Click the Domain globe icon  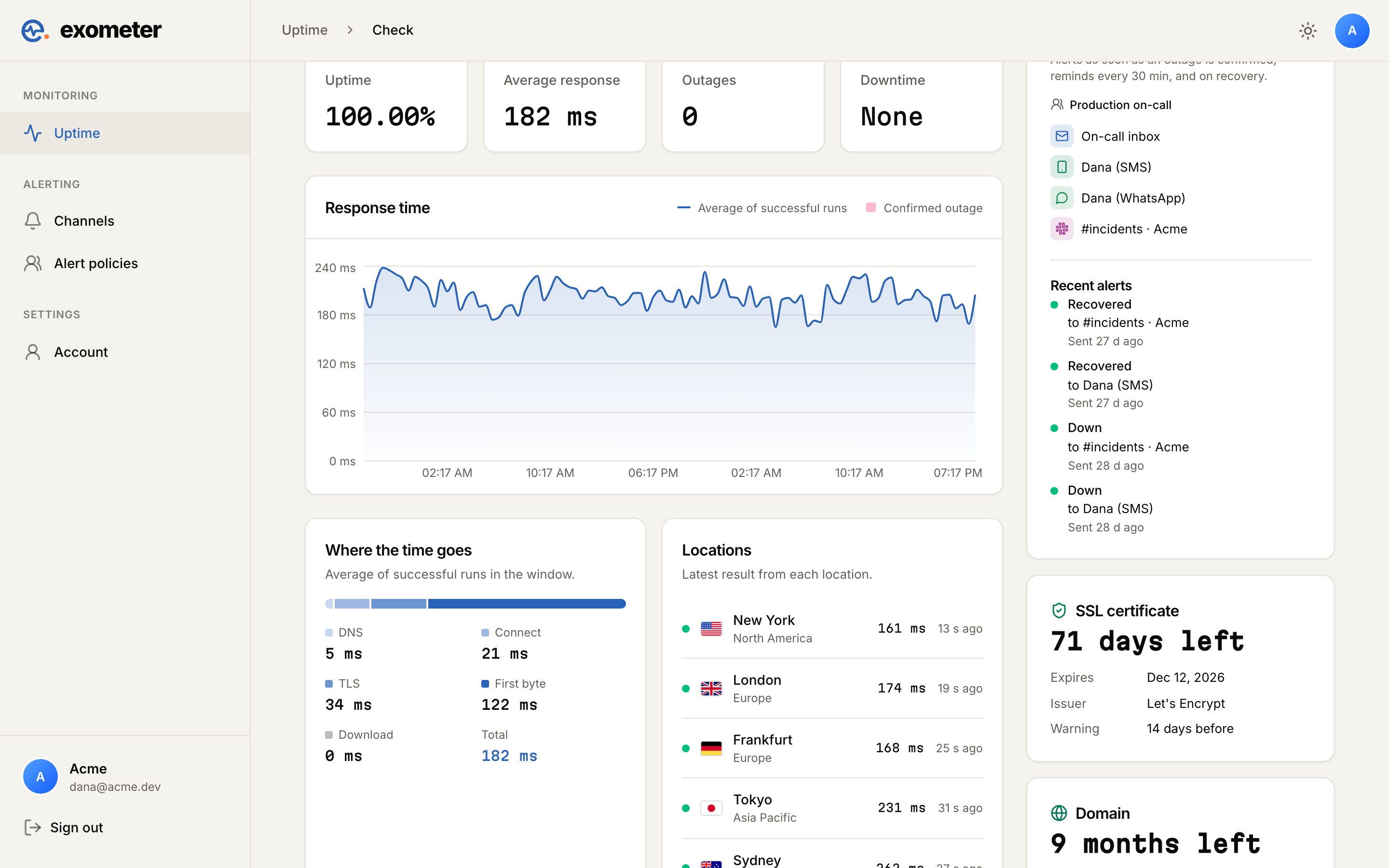[x=1059, y=813]
